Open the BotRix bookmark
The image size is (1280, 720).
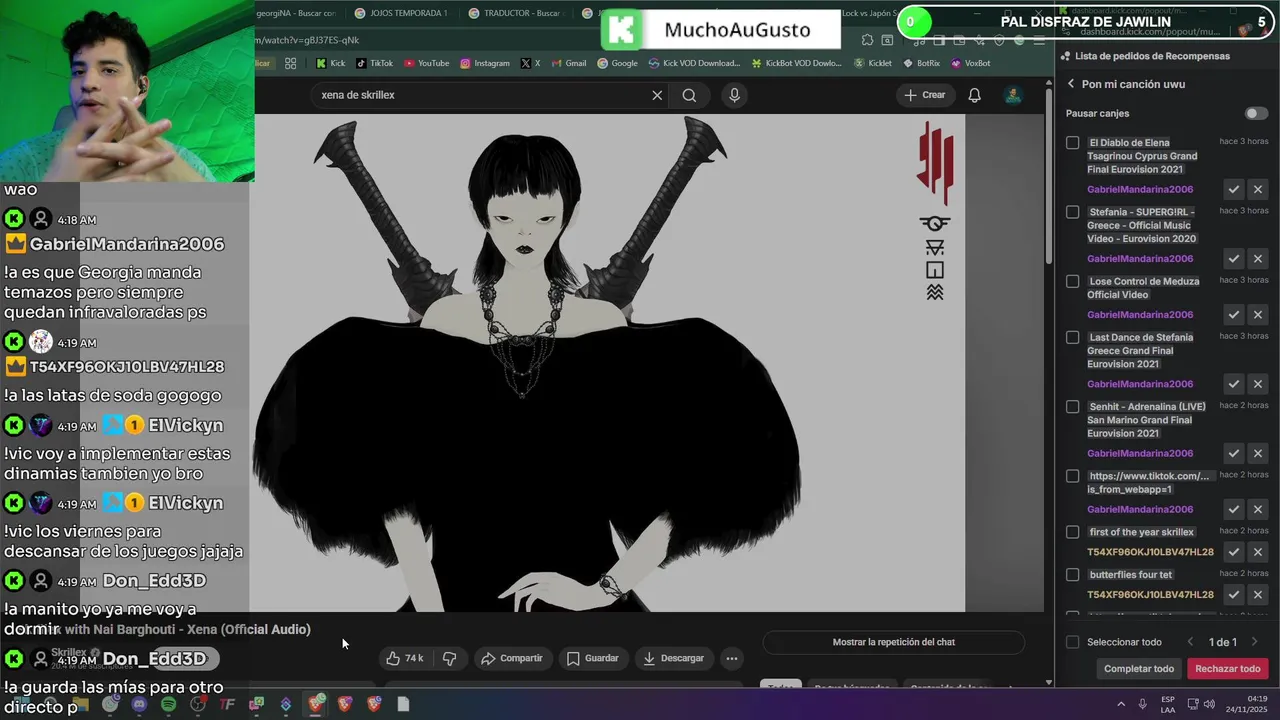point(921,63)
